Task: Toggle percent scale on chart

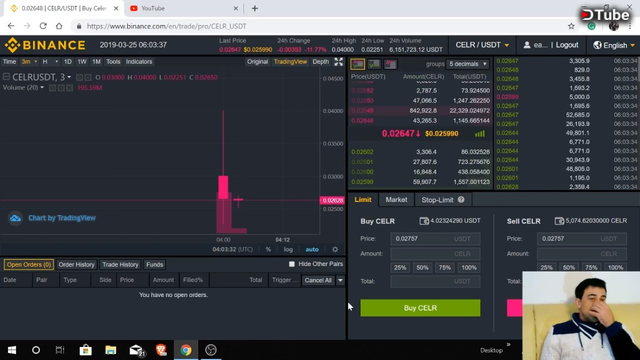Action: pyautogui.click(x=268, y=249)
